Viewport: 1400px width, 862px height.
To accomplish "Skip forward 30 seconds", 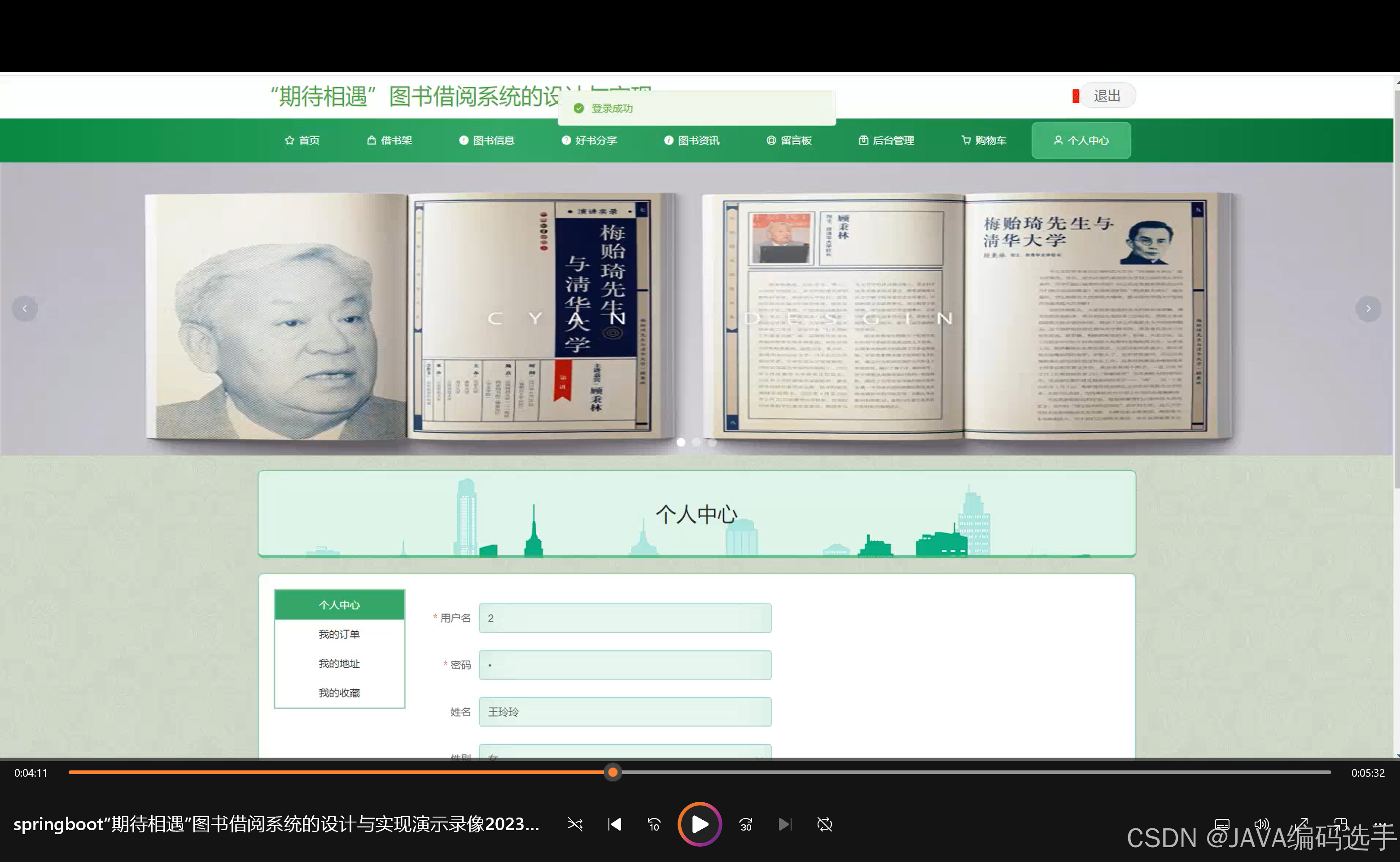I will 746,824.
